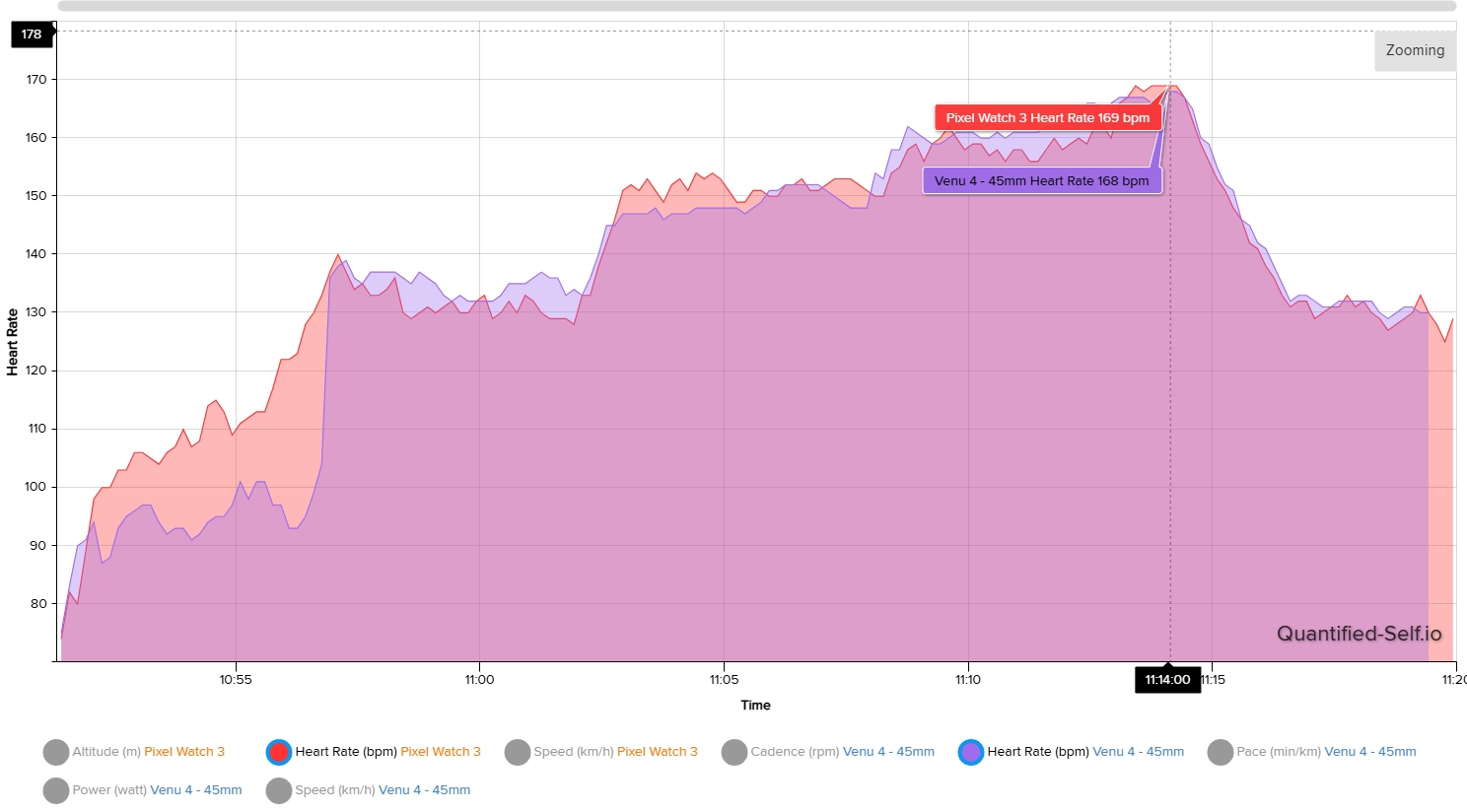Toggle Speed Venu 4 series grey circle
1467x812 pixels.
[279, 790]
